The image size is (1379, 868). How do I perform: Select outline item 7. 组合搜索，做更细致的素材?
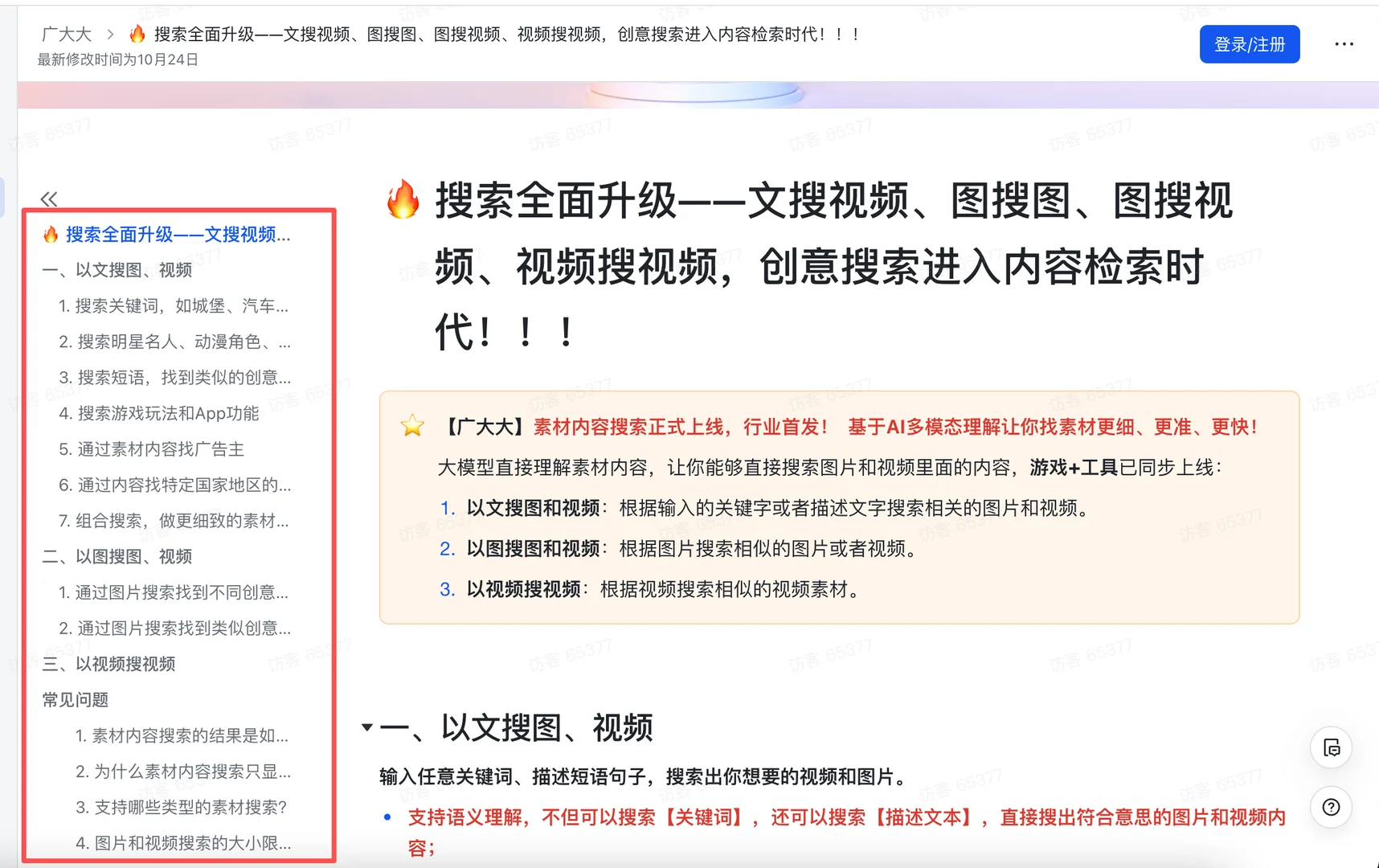177,521
